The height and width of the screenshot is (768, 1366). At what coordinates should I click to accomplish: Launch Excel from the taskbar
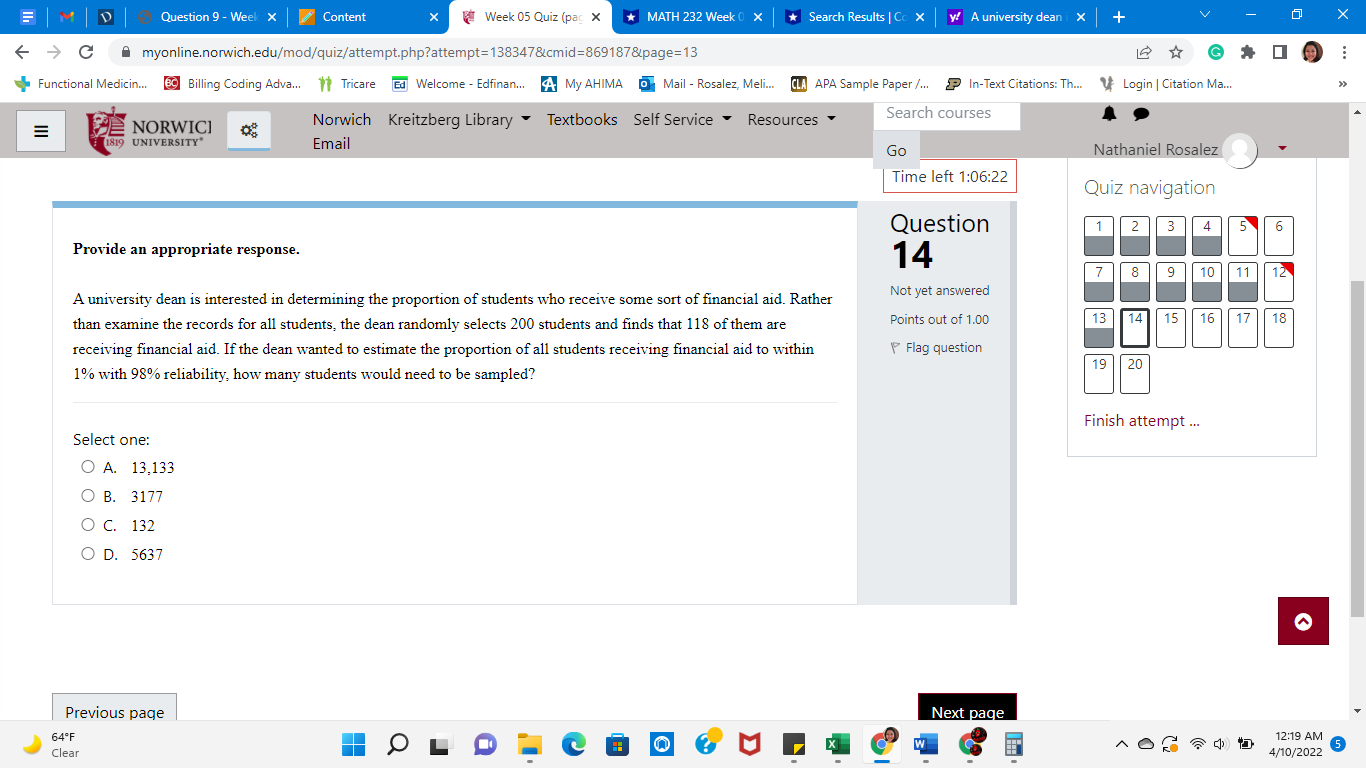[837, 744]
